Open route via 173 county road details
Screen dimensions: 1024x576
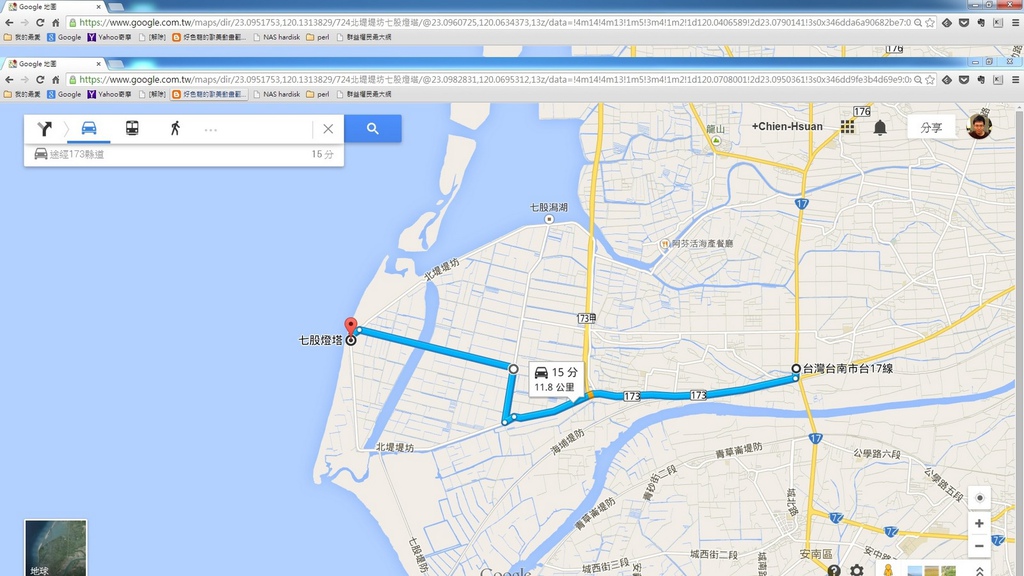[184, 154]
